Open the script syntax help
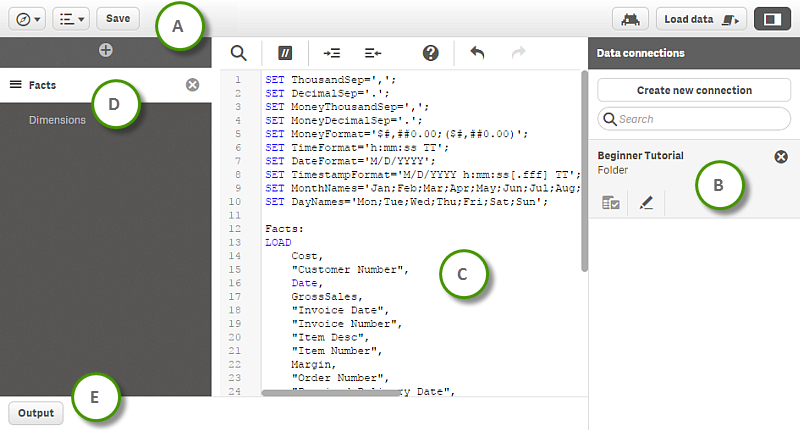This screenshot has width=800, height=430. pyautogui.click(x=431, y=53)
